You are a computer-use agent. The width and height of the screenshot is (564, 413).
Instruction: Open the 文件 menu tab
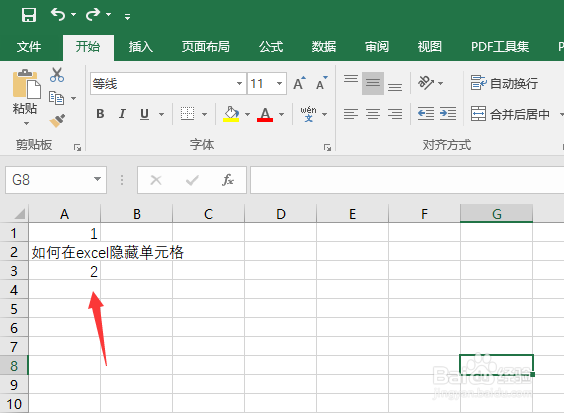(x=29, y=47)
